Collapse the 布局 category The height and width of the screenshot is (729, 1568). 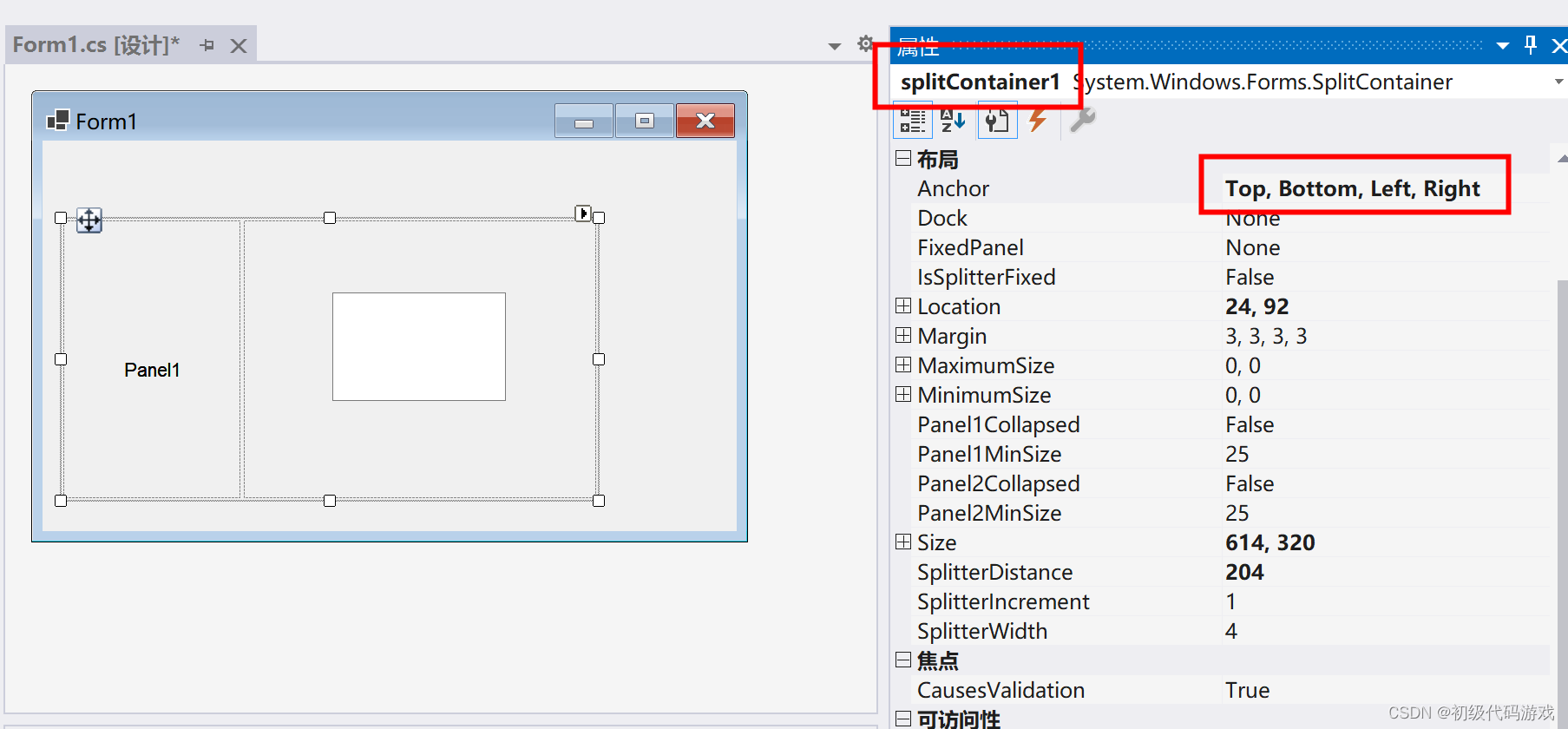(x=903, y=159)
